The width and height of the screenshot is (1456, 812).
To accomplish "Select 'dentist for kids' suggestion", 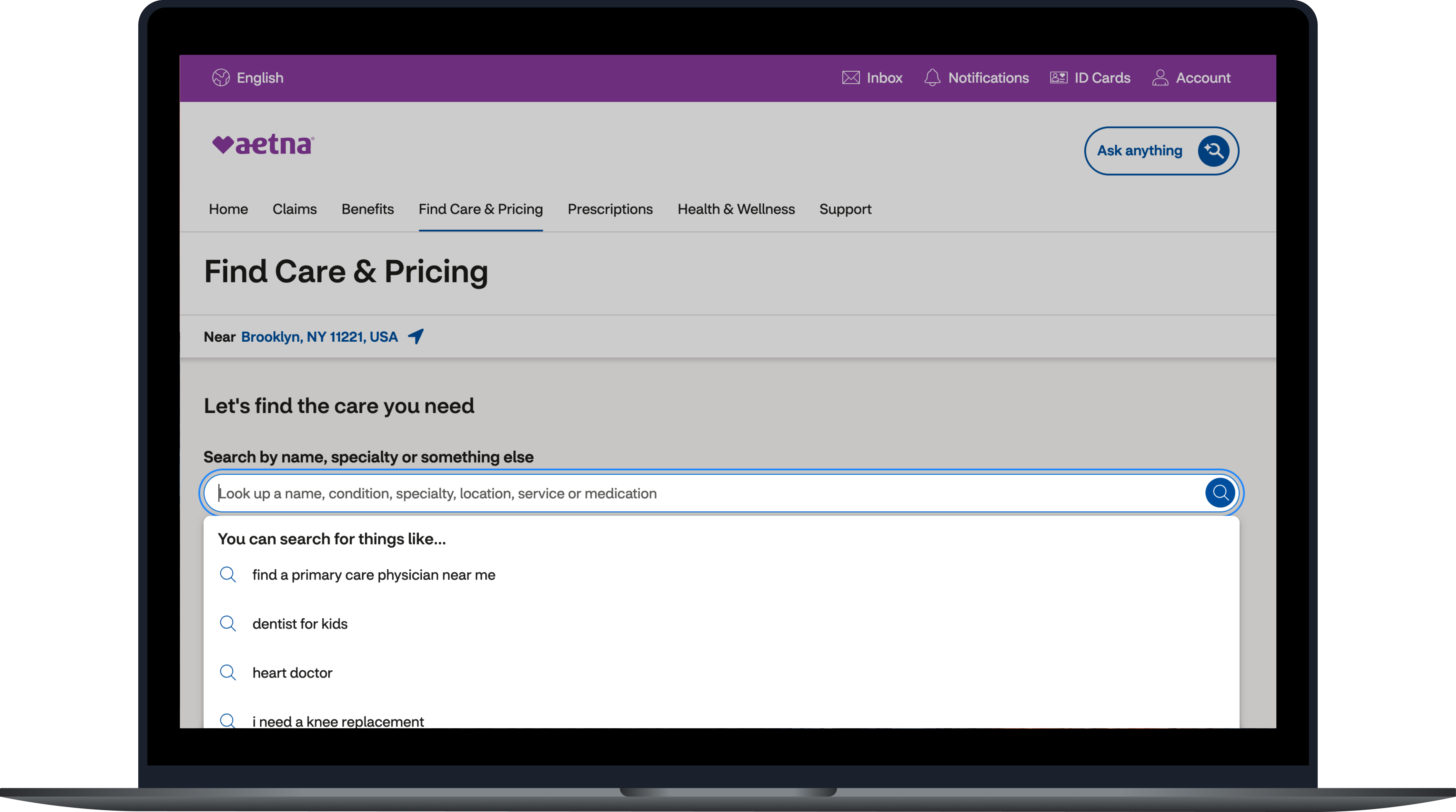I will point(300,624).
